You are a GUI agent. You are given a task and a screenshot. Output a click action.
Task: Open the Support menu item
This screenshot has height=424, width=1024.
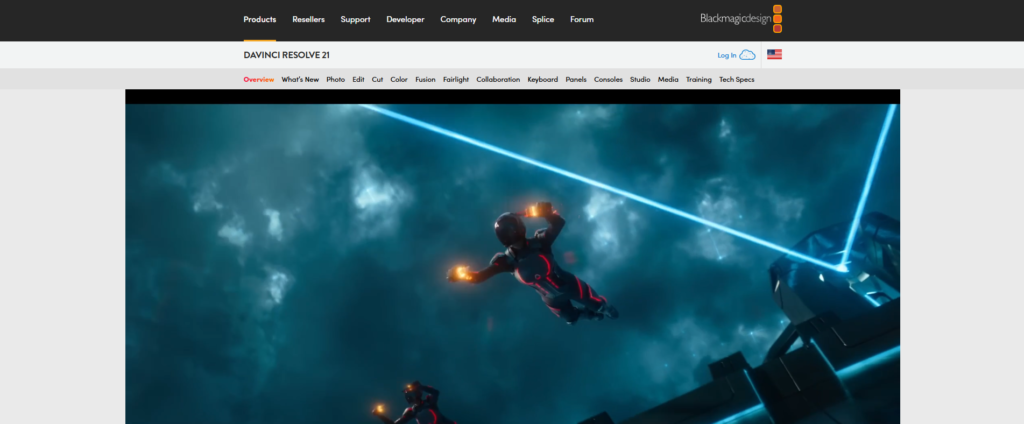tap(355, 19)
